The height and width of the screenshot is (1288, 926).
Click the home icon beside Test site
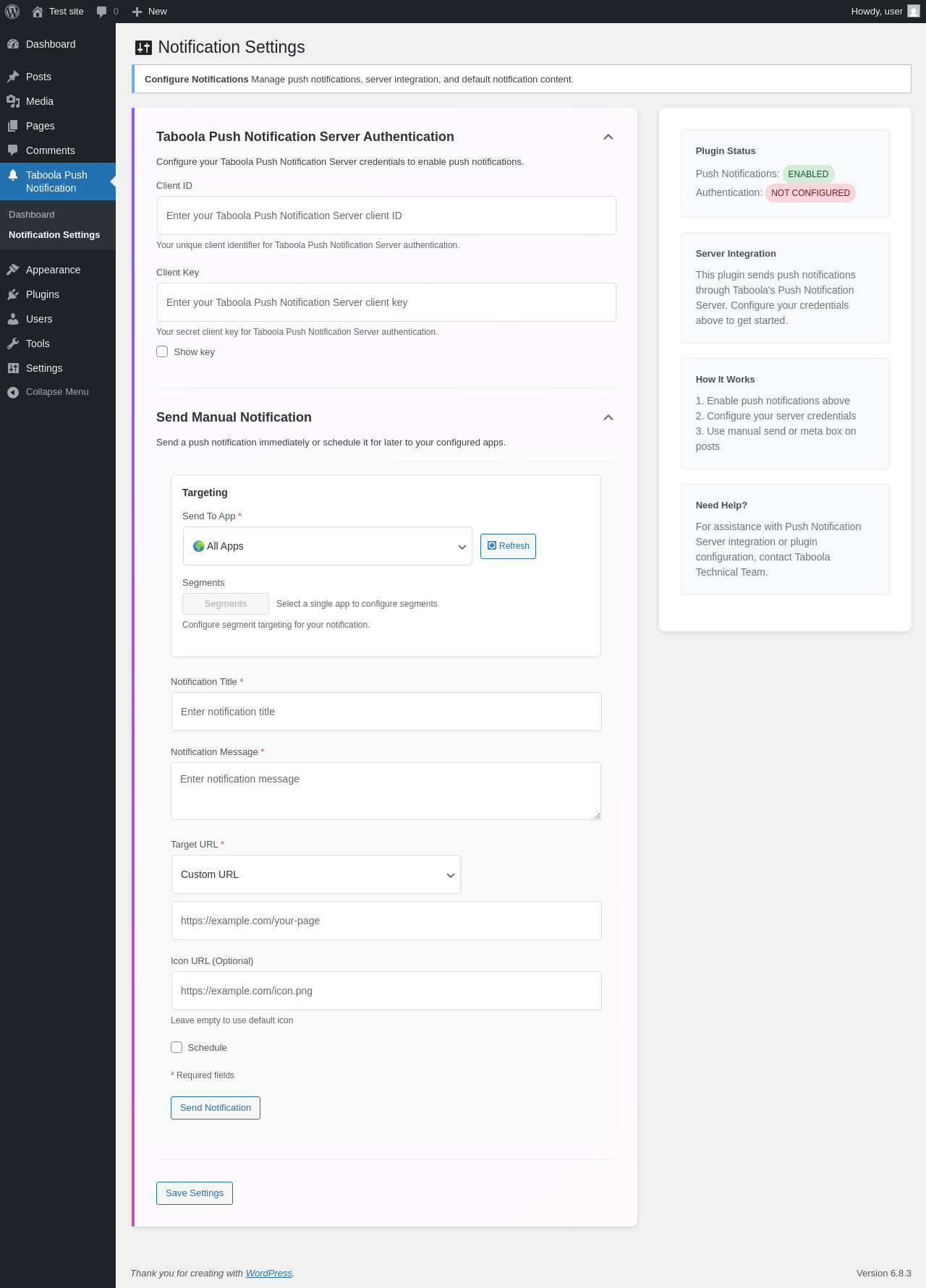38,12
